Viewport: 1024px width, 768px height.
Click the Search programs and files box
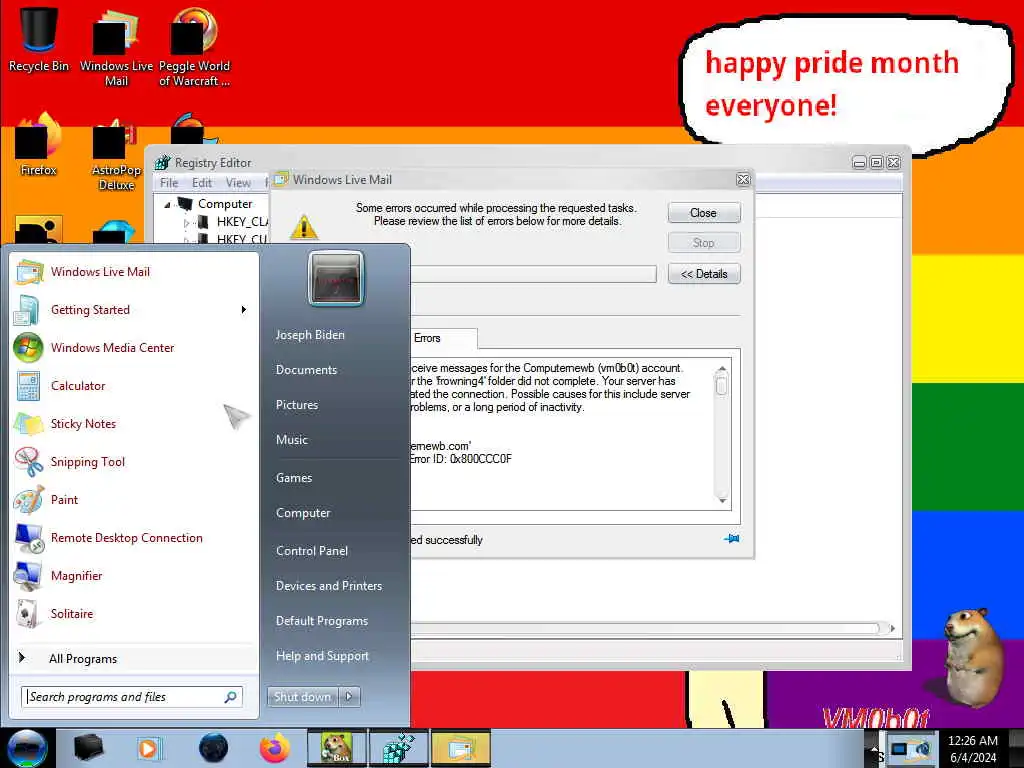[x=132, y=697]
